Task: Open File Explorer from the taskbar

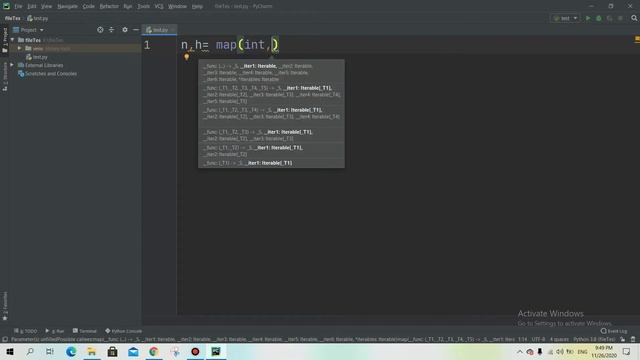Action: pyautogui.click(x=92, y=351)
